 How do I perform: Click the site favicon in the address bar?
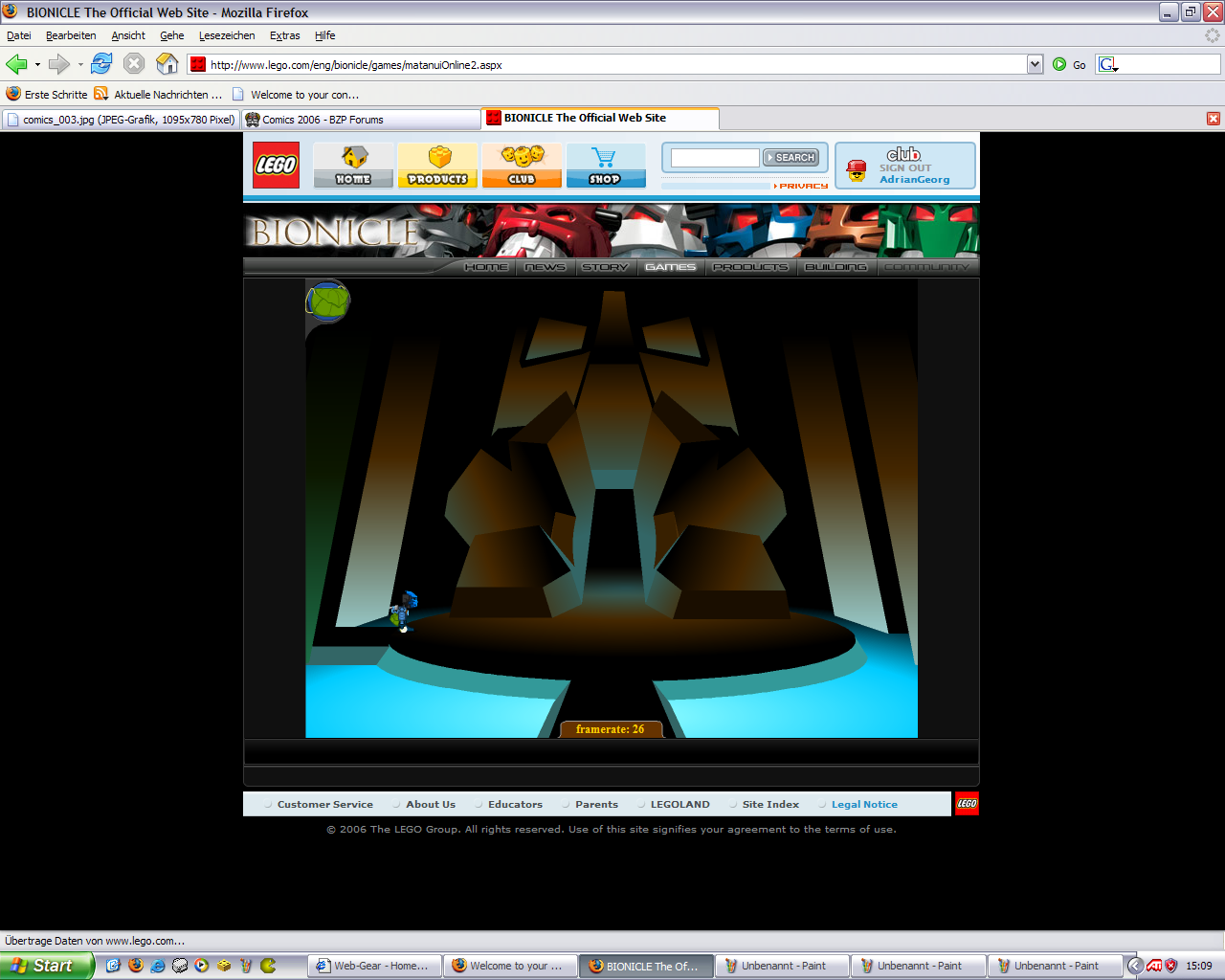point(198,64)
